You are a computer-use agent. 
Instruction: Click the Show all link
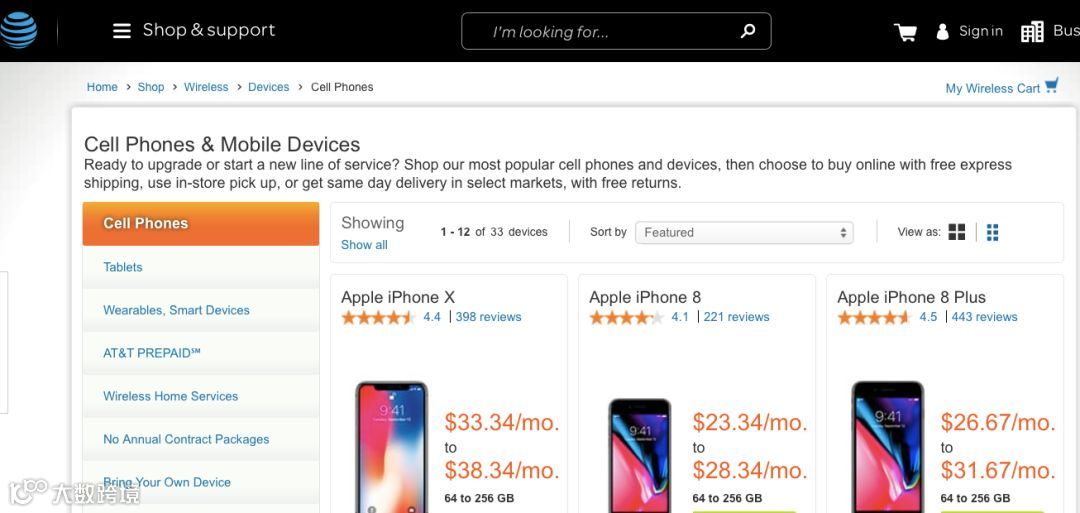364,245
